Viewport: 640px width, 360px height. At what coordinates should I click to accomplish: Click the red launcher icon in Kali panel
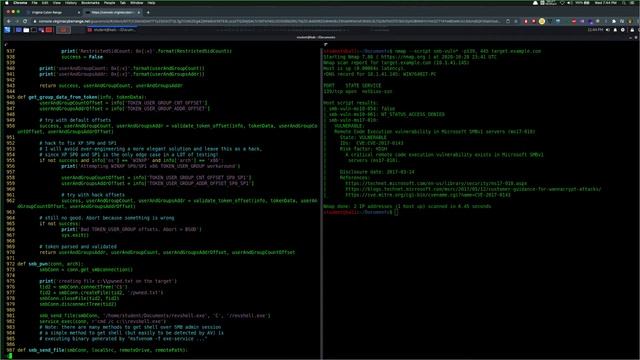point(49,30)
